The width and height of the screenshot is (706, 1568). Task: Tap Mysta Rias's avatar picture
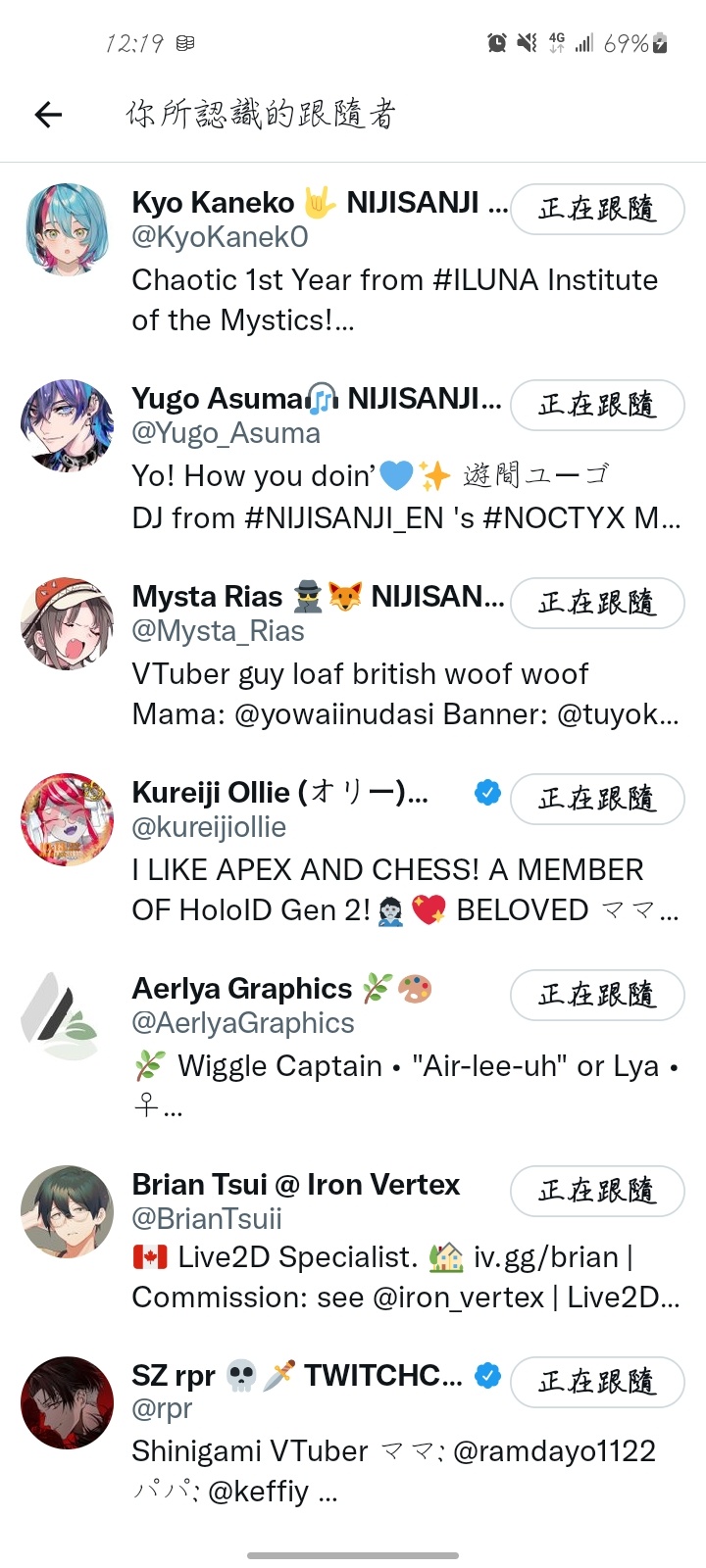68,623
